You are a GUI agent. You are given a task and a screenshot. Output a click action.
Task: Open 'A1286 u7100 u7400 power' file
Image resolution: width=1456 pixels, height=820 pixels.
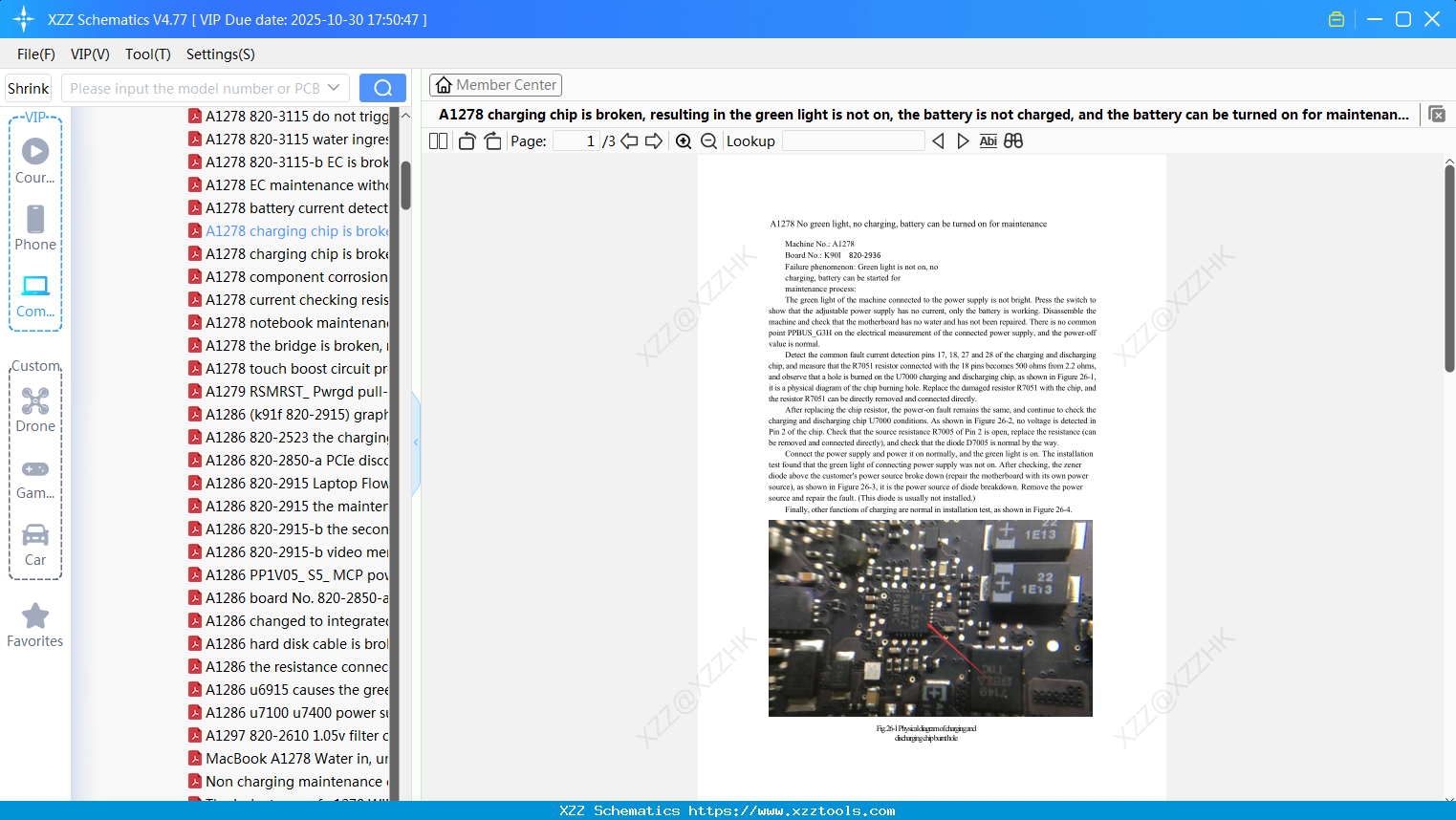click(x=289, y=712)
